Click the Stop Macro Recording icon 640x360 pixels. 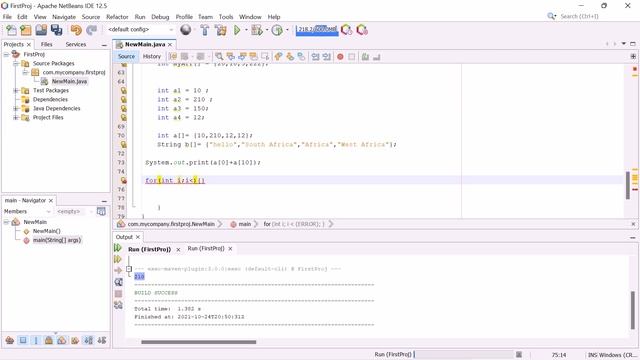[351, 57]
